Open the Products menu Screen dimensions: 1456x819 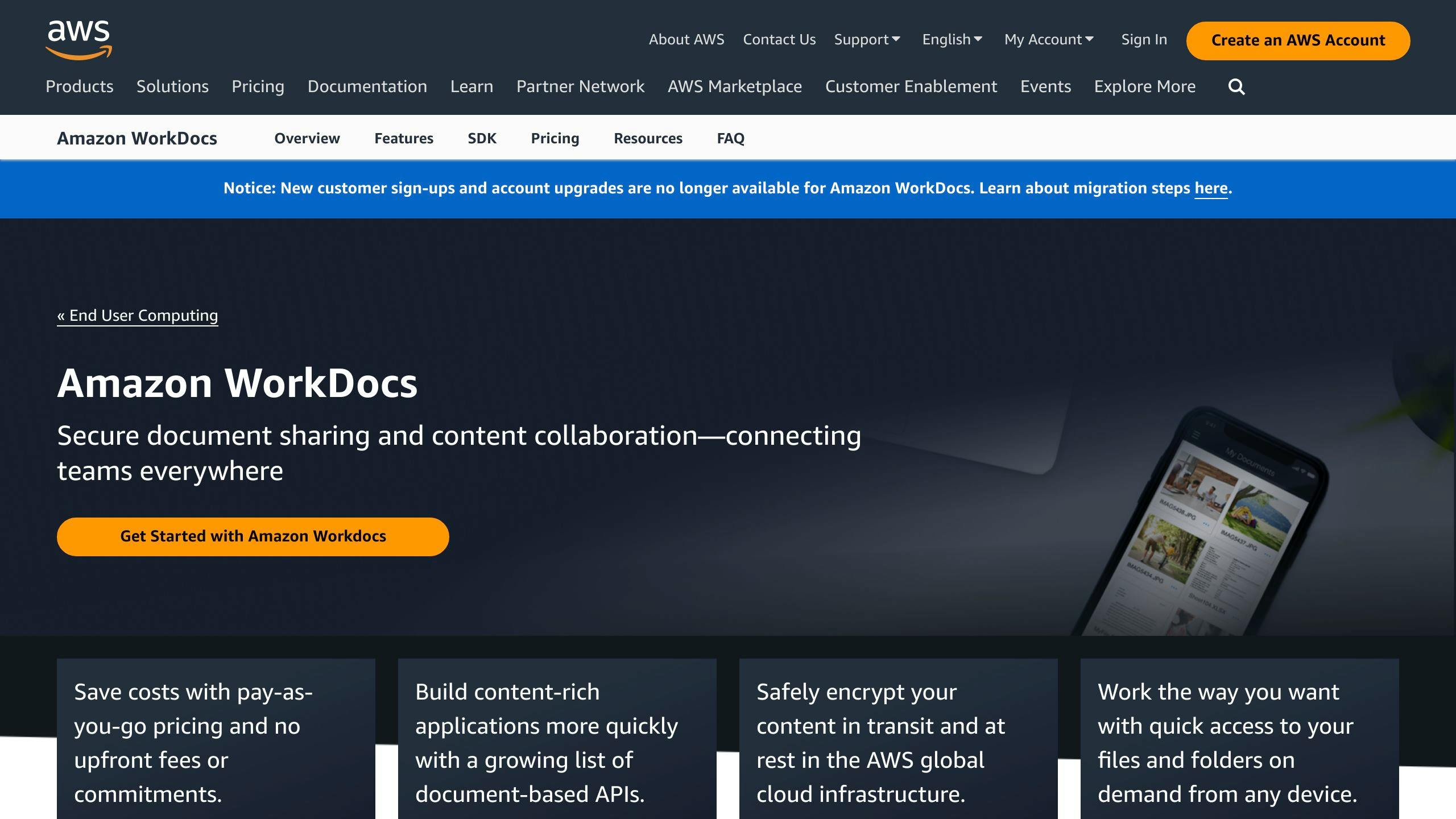pyautogui.click(x=80, y=86)
